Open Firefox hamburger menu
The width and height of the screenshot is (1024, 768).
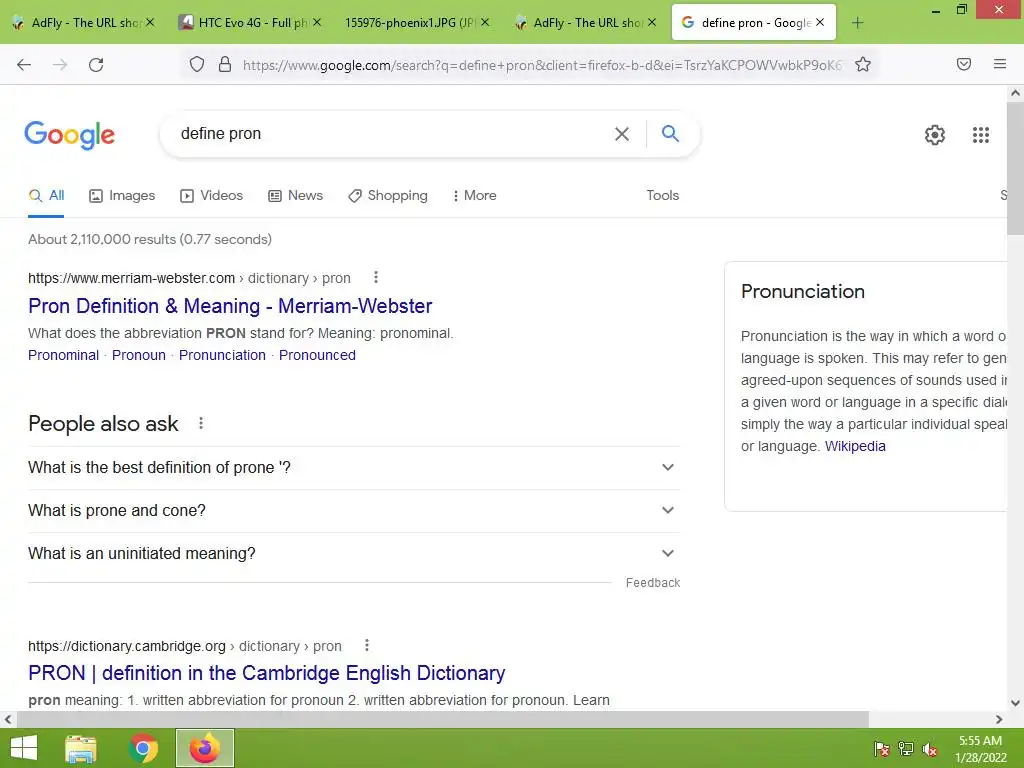coord(1000,64)
